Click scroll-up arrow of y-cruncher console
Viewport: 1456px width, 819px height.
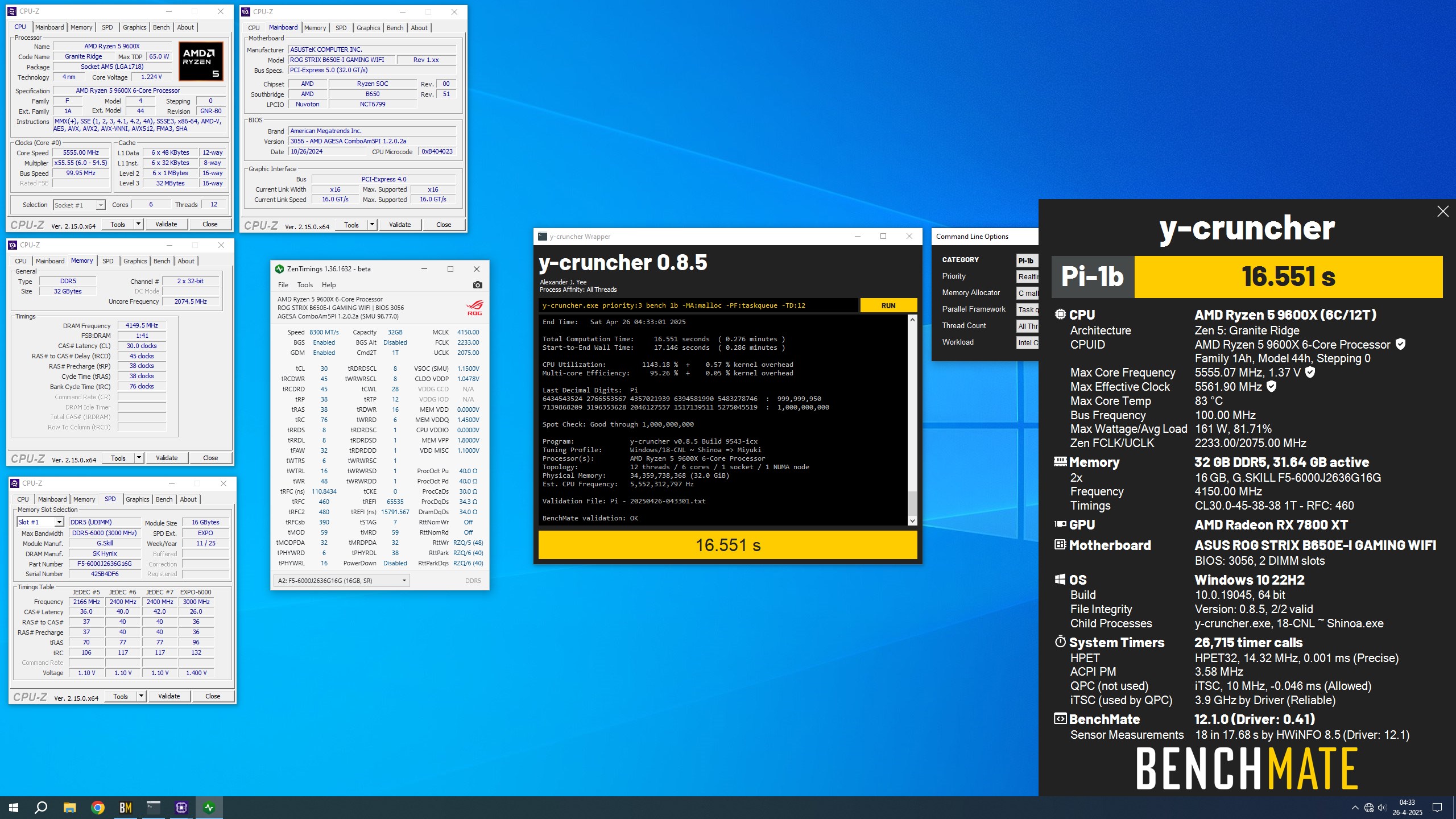[x=912, y=320]
